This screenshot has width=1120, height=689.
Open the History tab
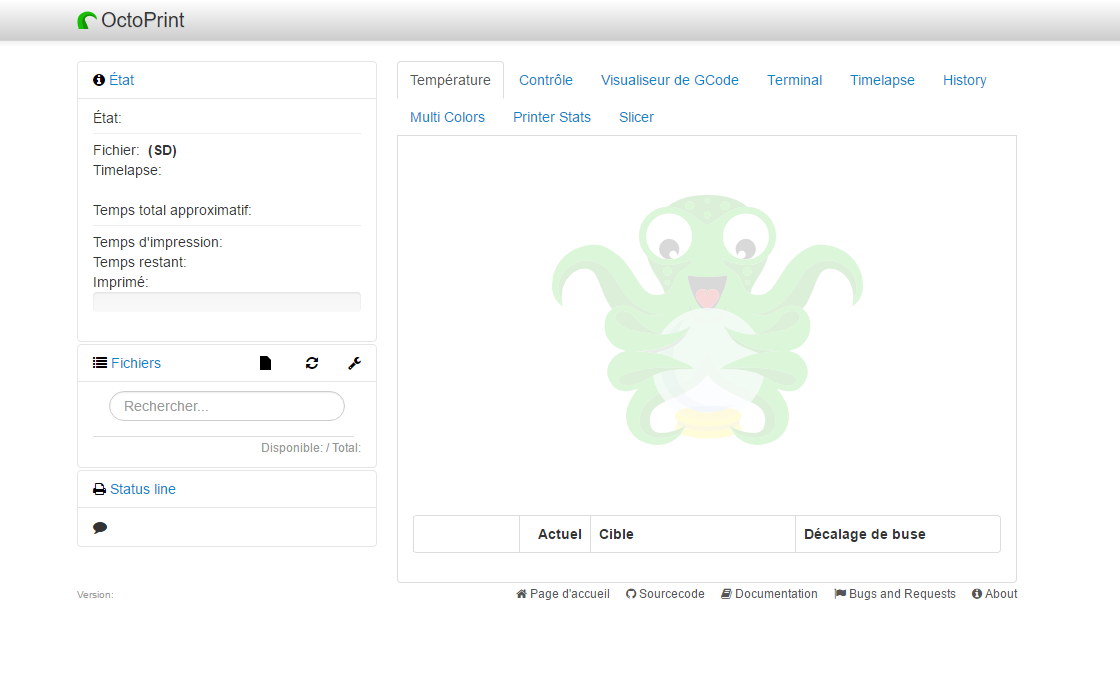pos(964,80)
